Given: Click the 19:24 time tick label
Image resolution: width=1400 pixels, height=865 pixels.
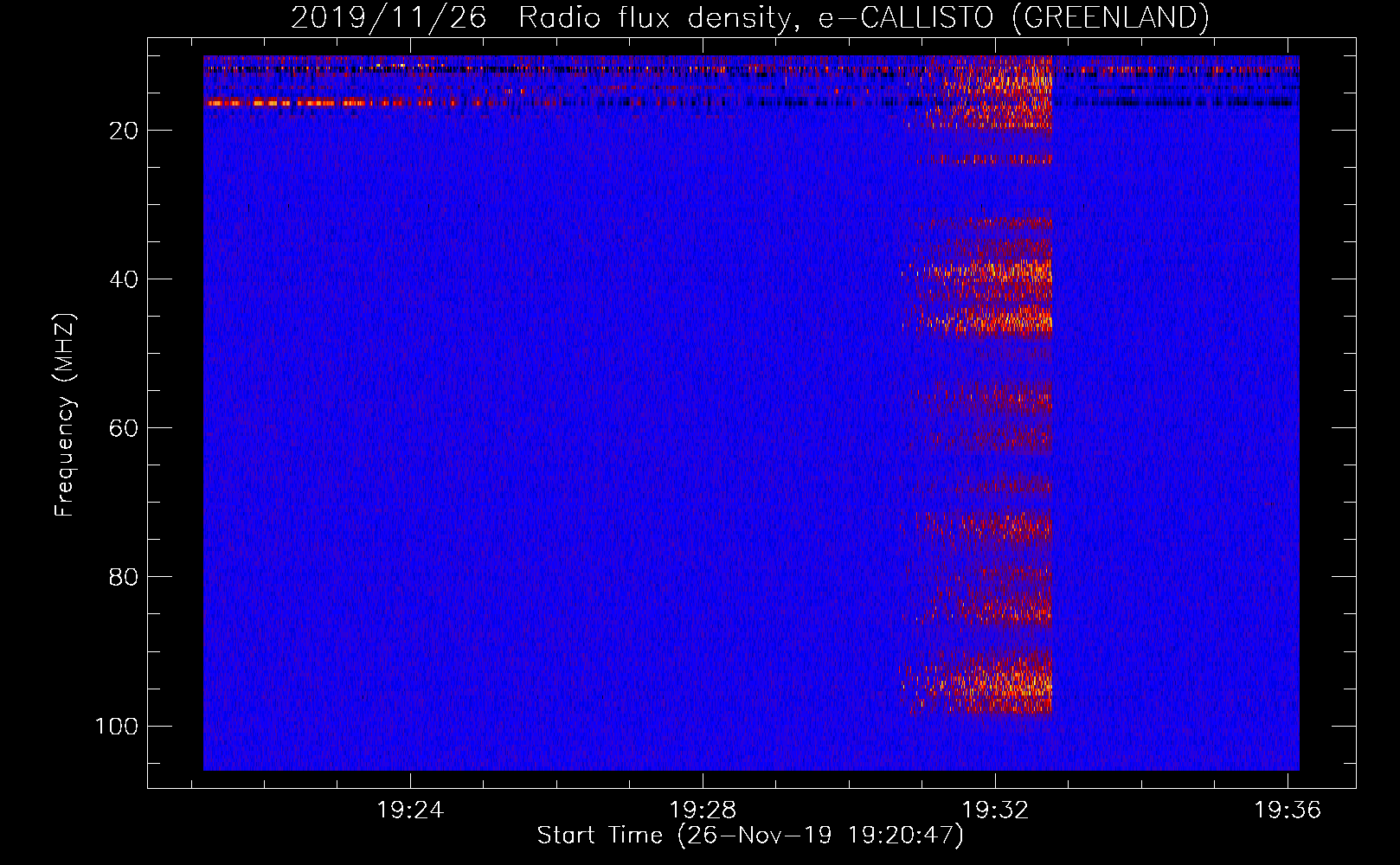Looking at the screenshot, I should (410, 810).
